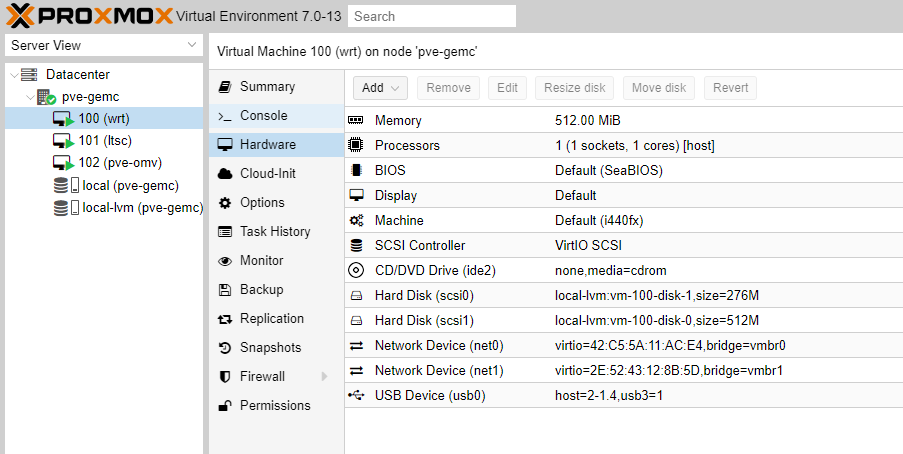Open the Replication tab
Image resolution: width=903 pixels, height=454 pixels.
coord(276,319)
